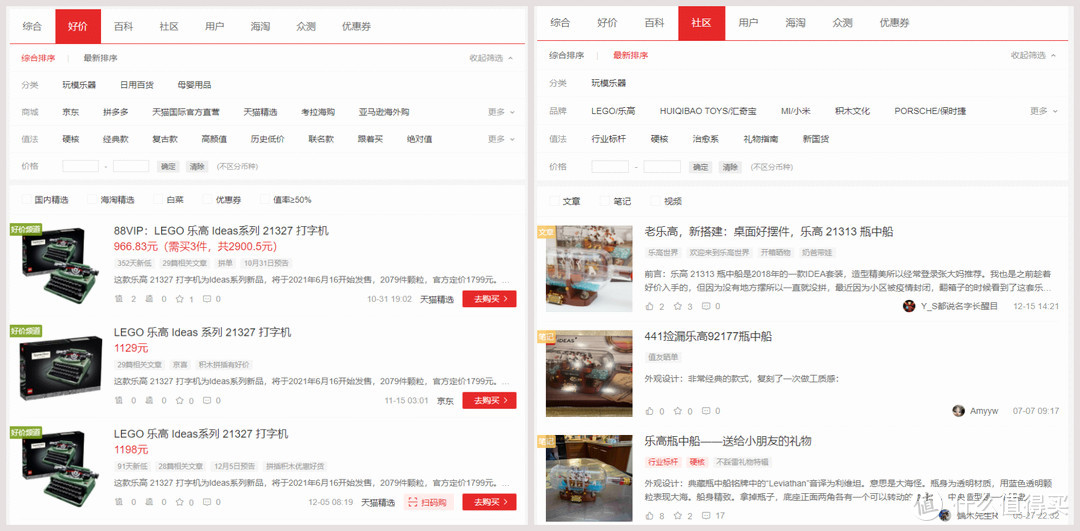Open comment icon on the 441捡漏乐高92177瓶中船 note
This screenshot has width=1080, height=531.
pyautogui.click(x=706, y=410)
